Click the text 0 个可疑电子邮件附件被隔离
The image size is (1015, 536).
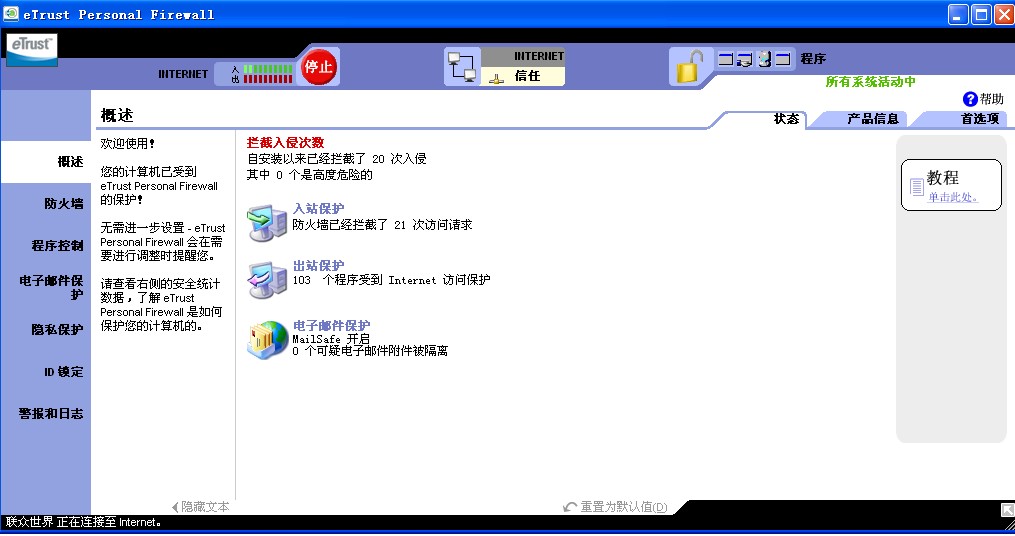pos(370,351)
